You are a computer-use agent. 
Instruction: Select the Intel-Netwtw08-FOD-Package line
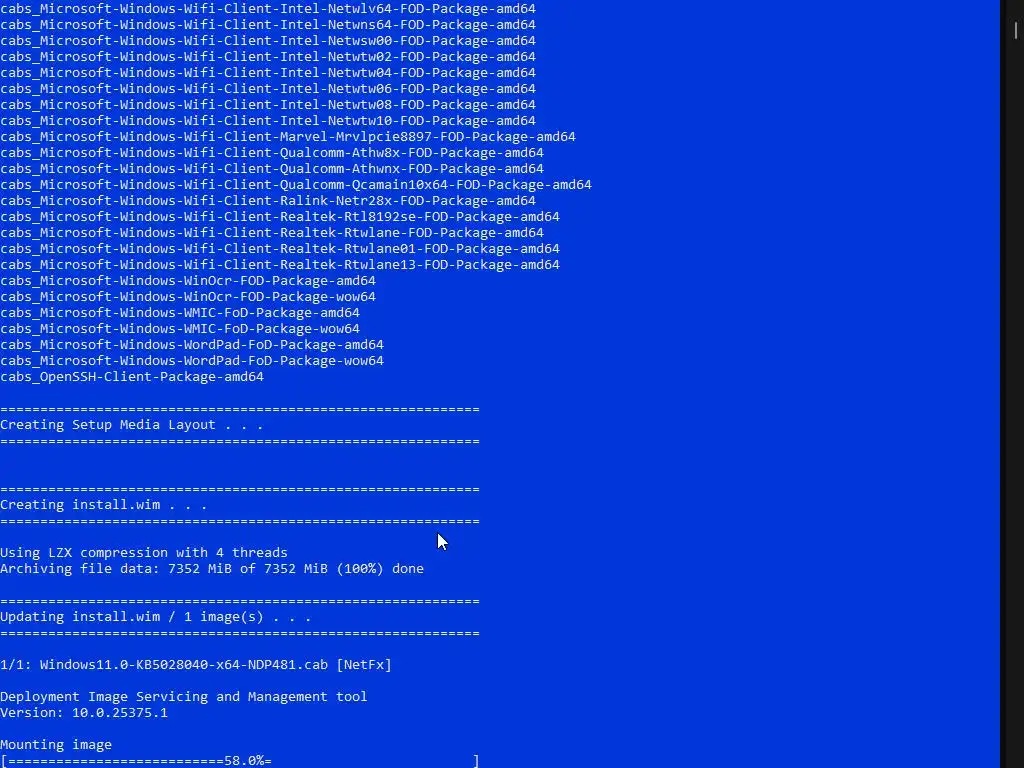point(268,104)
